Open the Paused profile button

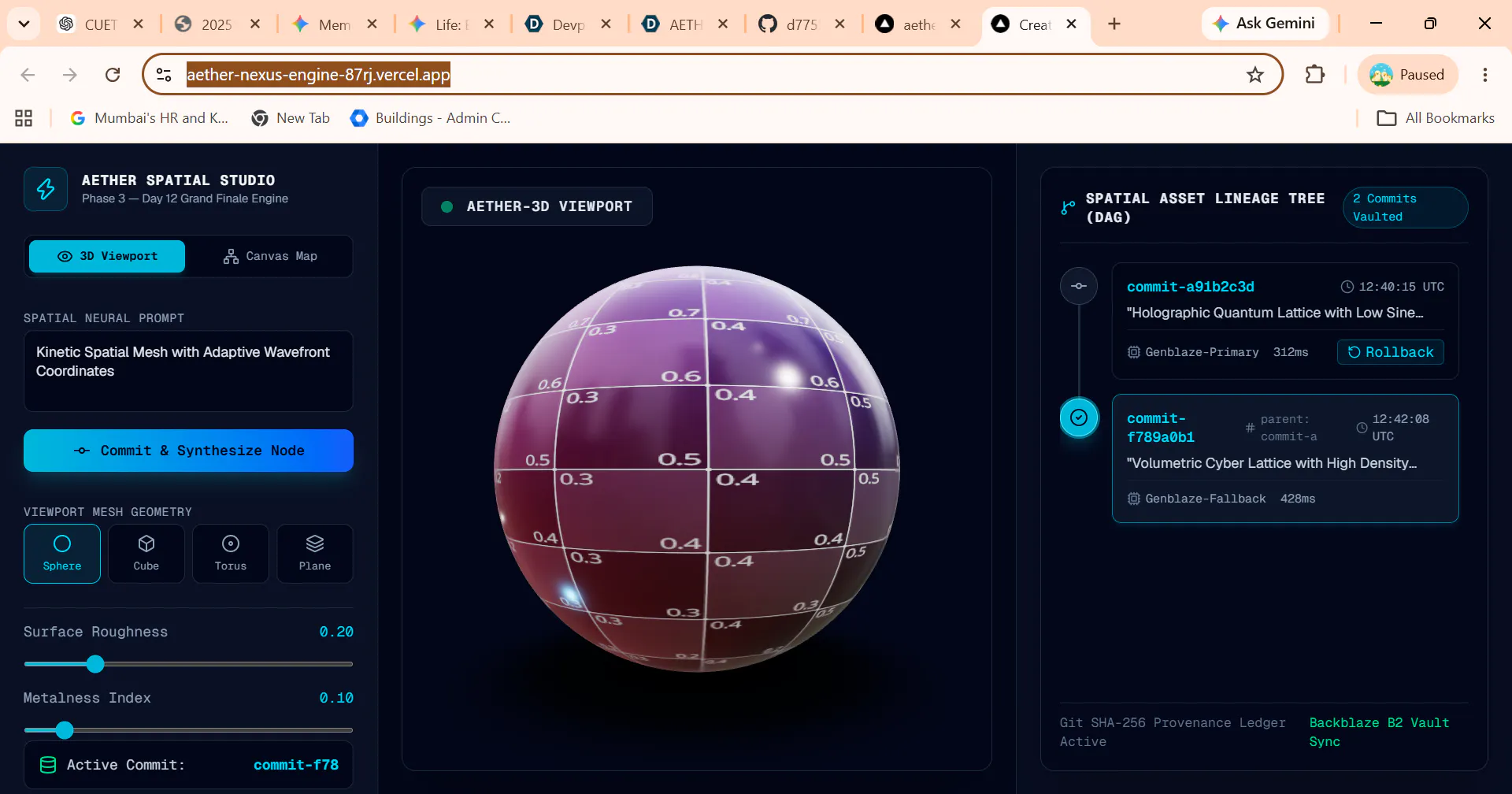[x=1407, y=75]
